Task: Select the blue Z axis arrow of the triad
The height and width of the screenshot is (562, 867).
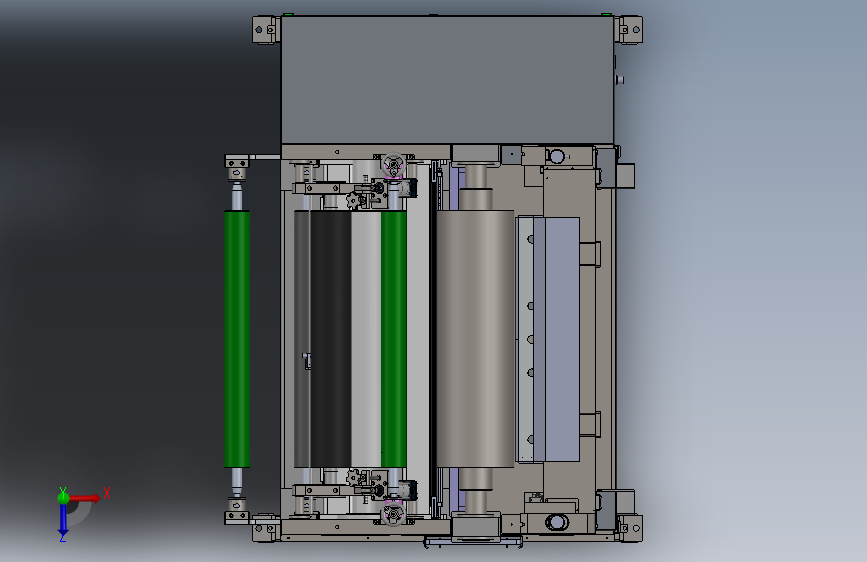Action: coord(63,520)
